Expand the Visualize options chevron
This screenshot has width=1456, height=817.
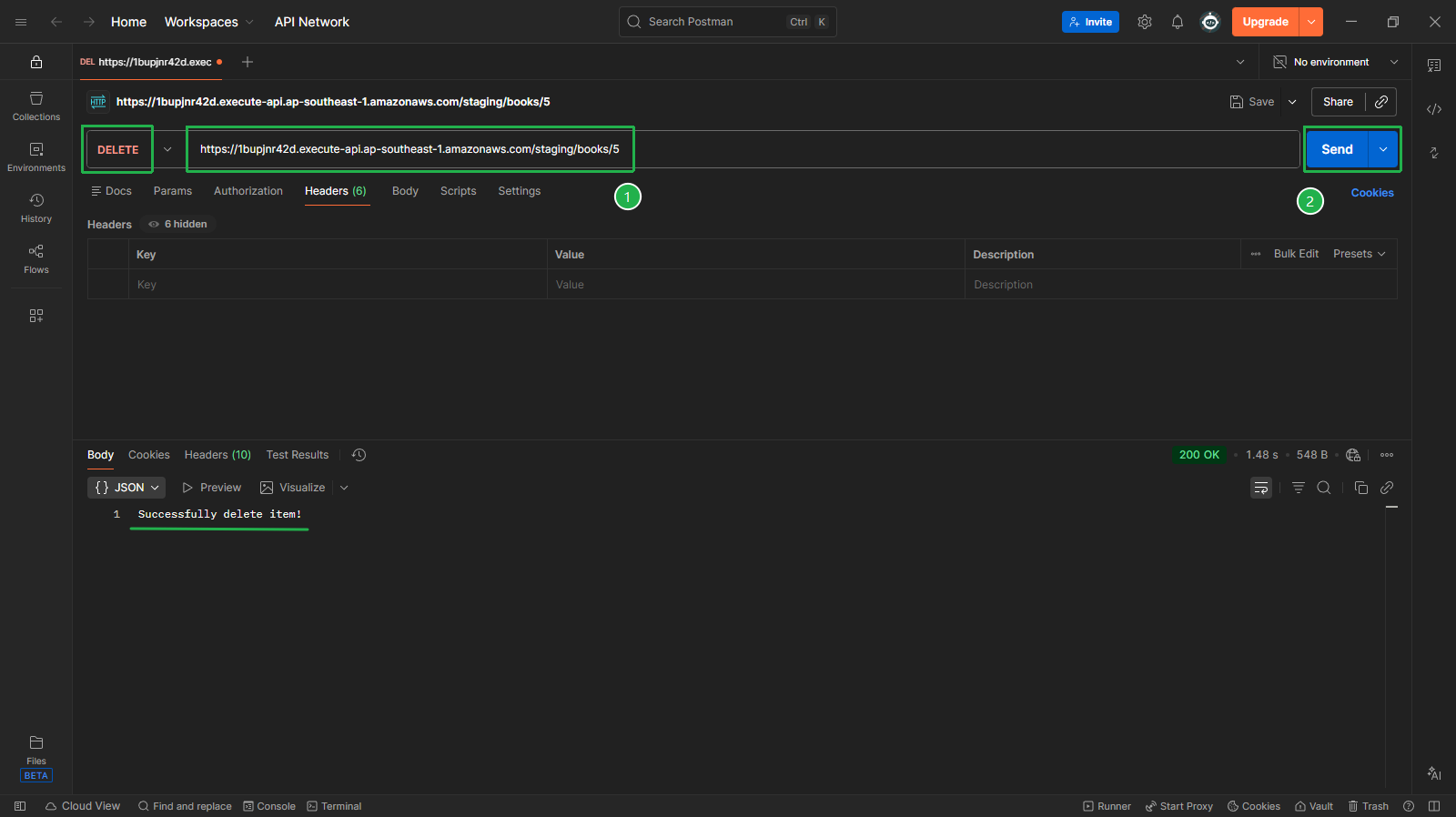click(344, 488)
